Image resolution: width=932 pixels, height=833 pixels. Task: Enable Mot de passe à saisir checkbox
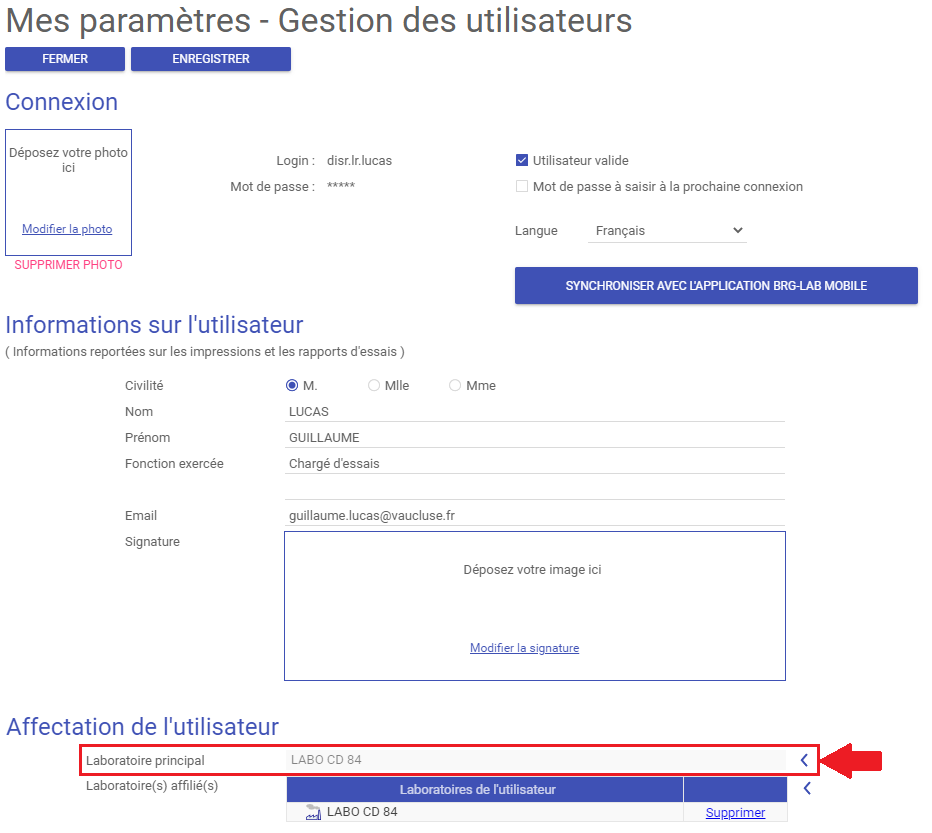tap(522, 186)
